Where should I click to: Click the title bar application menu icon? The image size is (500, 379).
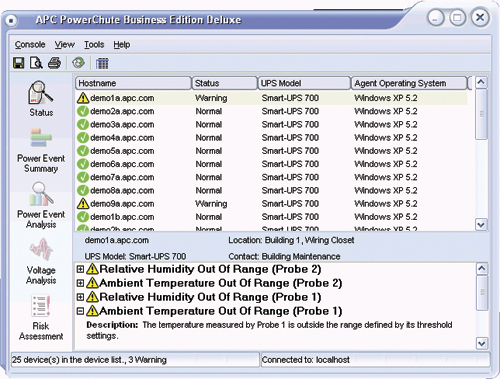point(11,21)
